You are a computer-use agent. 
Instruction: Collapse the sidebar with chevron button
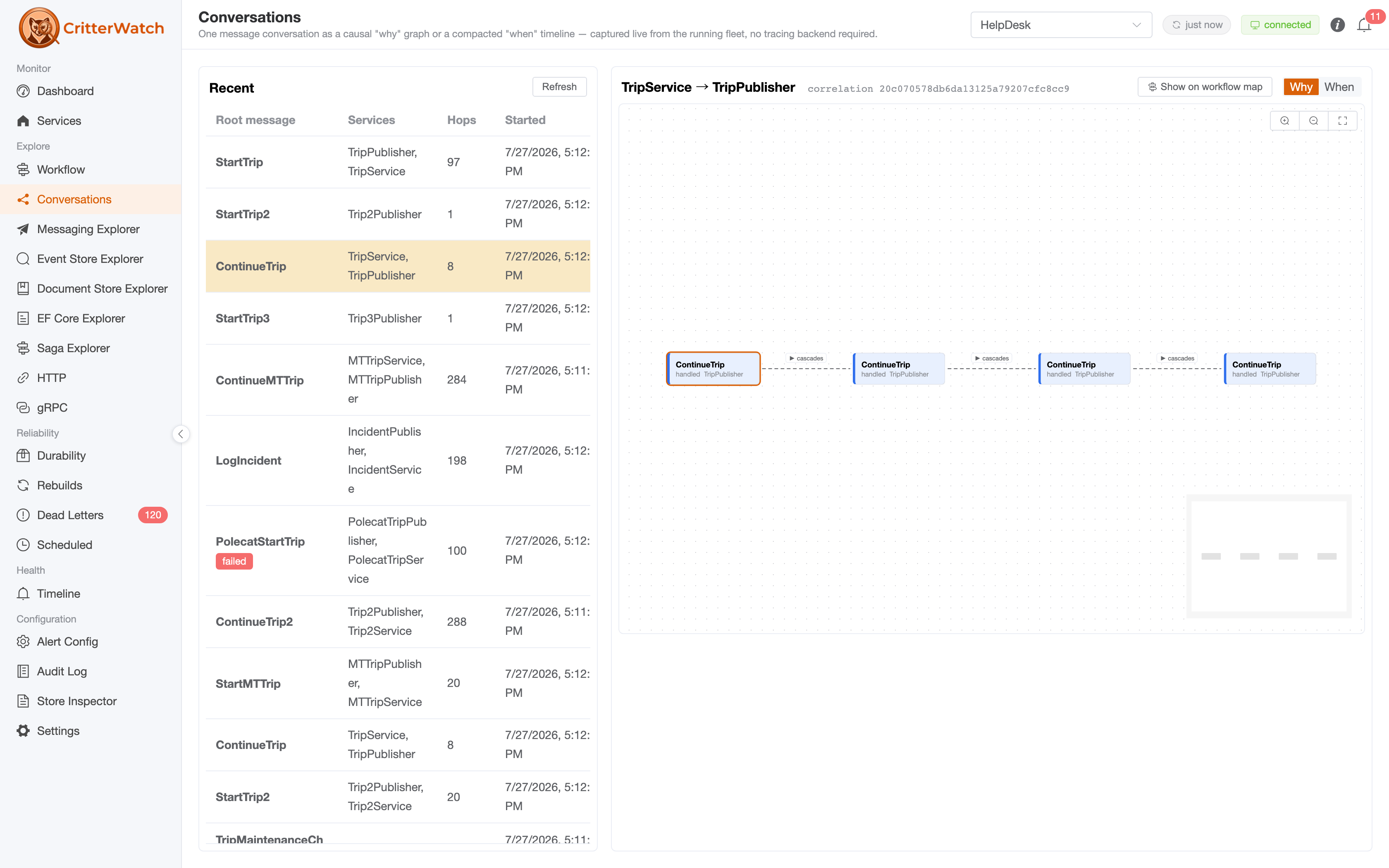click(x=181, y=434)
